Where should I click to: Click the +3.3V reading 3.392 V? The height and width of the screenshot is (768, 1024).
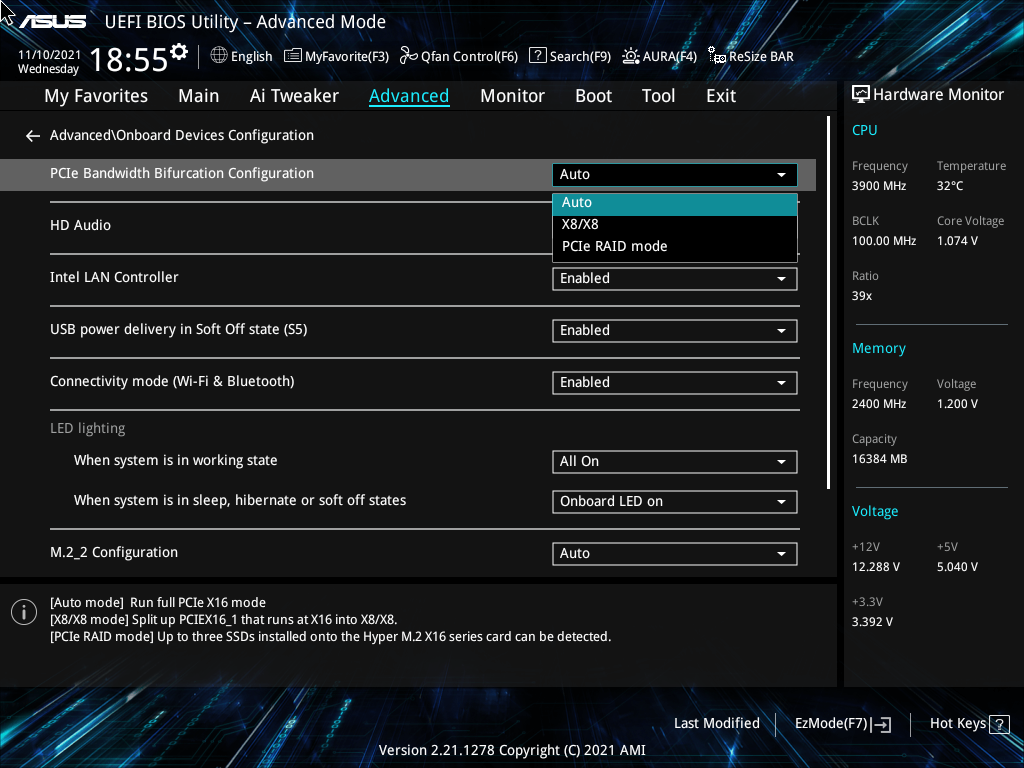pos(872,622)
